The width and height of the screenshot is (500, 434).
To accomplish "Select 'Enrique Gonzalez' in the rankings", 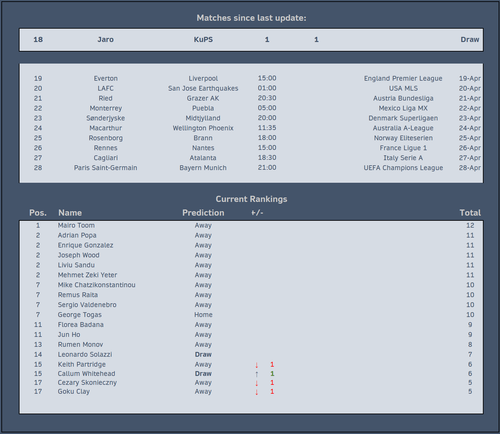I will tap(85, 245).
